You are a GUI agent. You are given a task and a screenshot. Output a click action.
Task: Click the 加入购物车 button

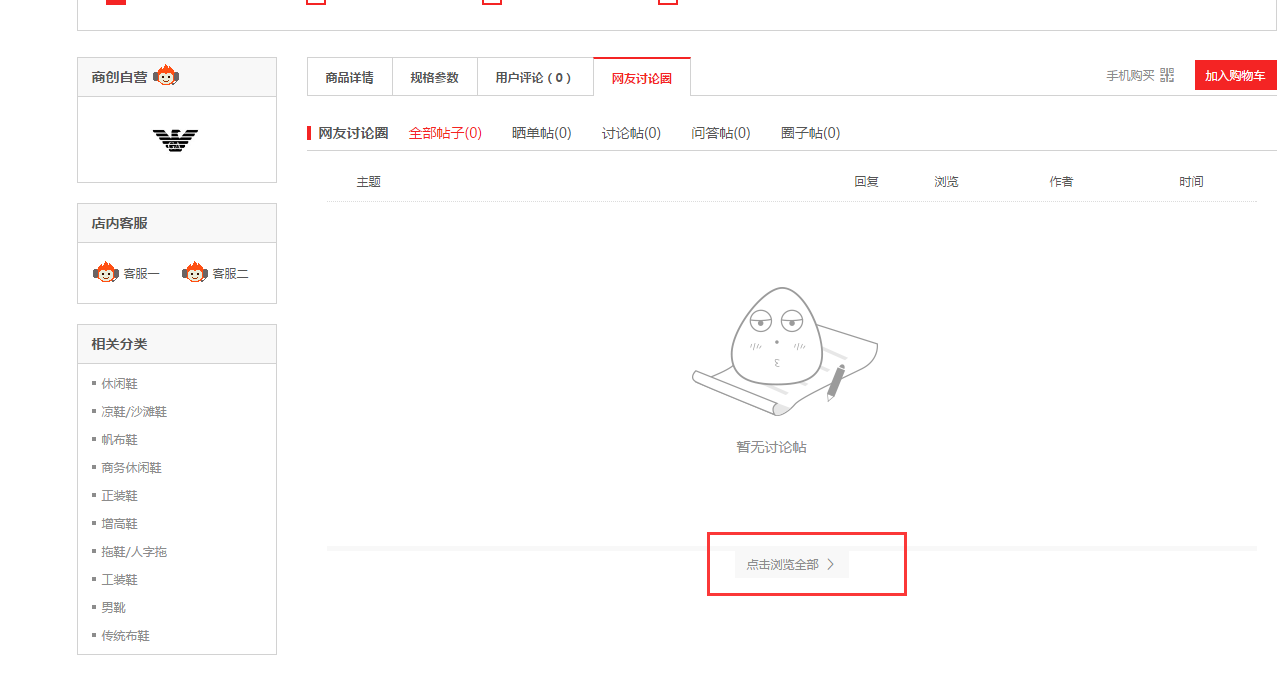coord(1235,75)
